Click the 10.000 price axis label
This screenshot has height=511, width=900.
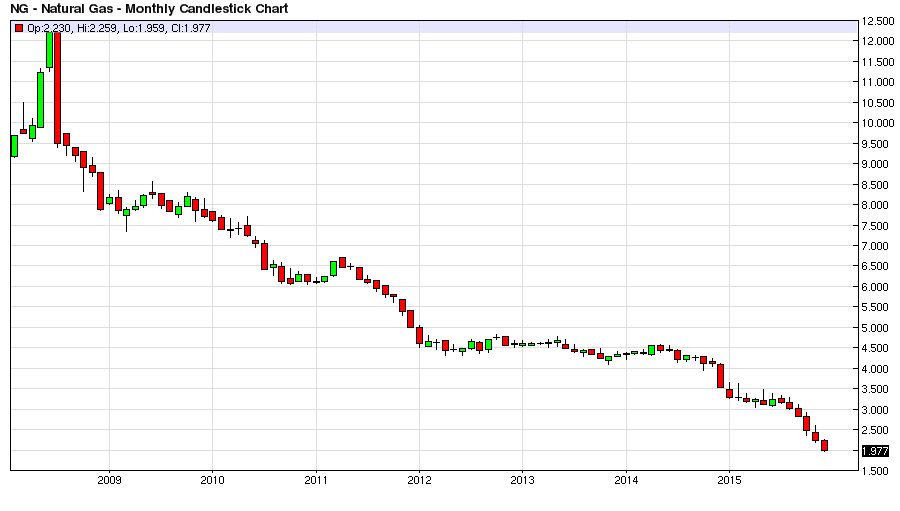[878, 123]
